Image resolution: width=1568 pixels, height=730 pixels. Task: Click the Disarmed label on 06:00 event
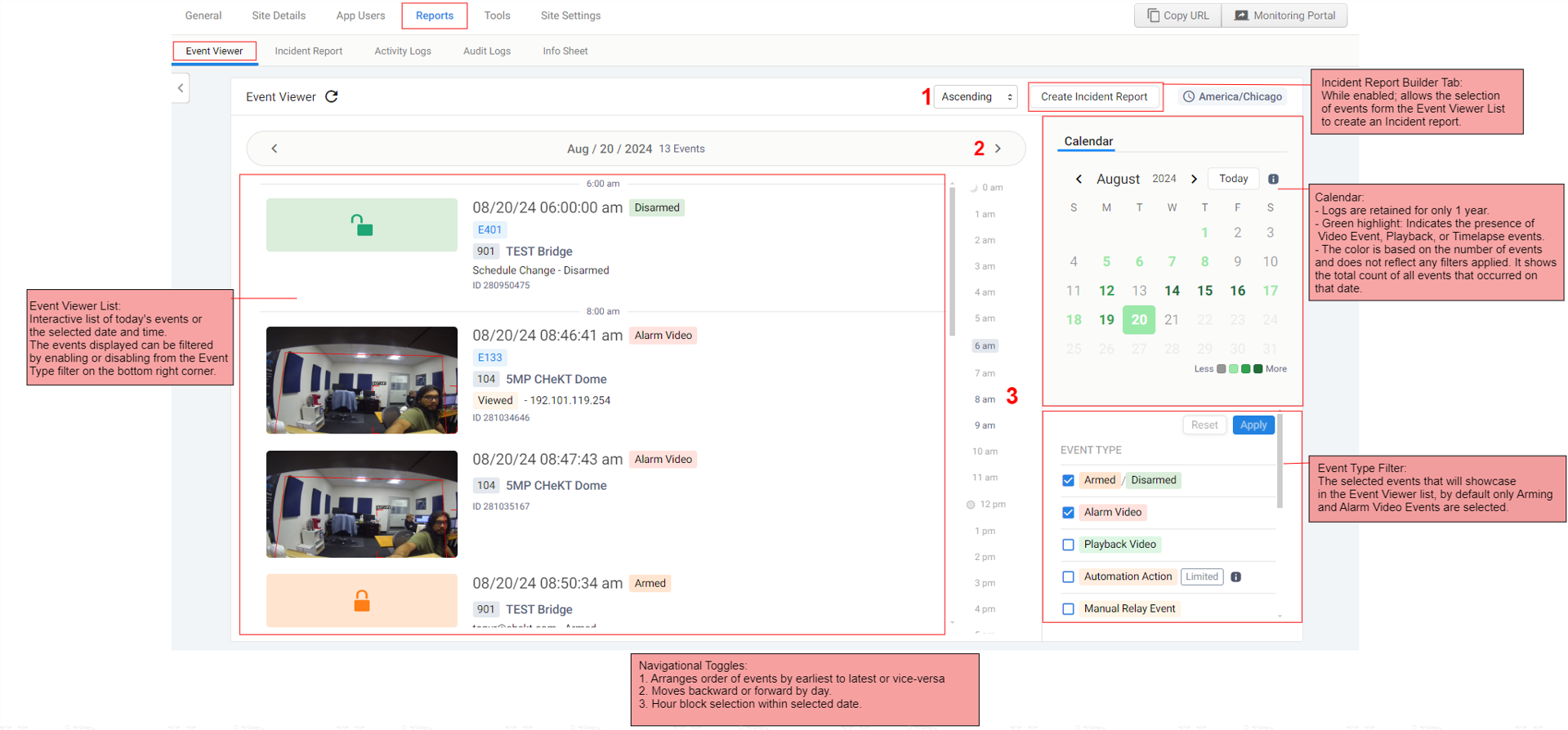click(x=657, y=207)
